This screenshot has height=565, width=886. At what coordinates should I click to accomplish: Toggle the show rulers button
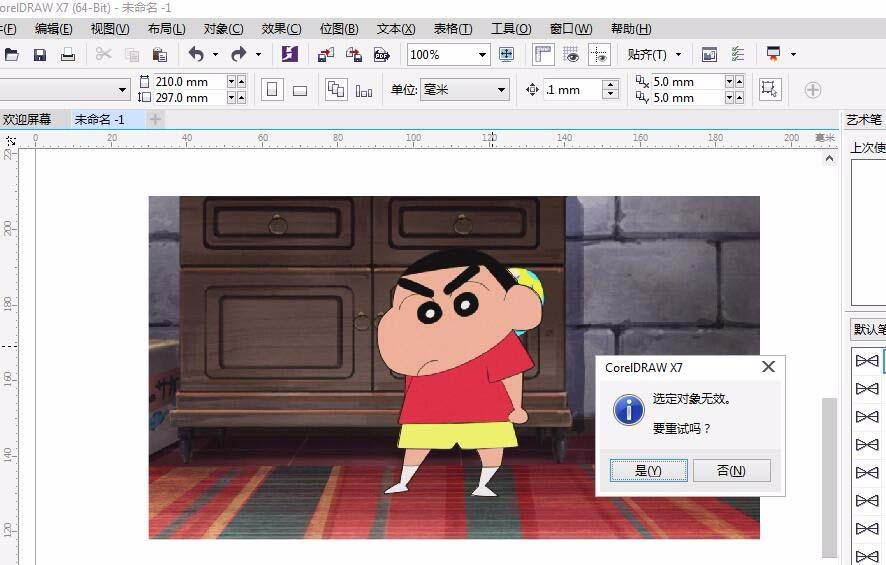[x=542, y=54]
